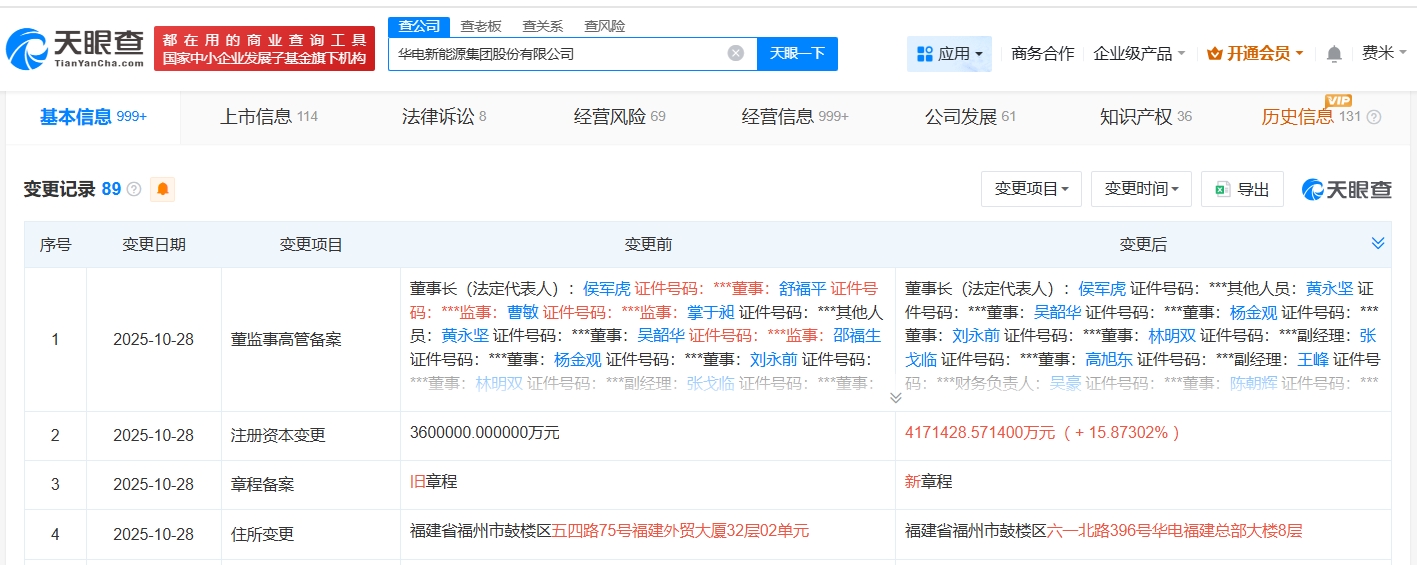The width and height of the screenshot is (1417, 565).
Task: Open the 变更项目 filter dropdown
Action: tap(1031, 189)
